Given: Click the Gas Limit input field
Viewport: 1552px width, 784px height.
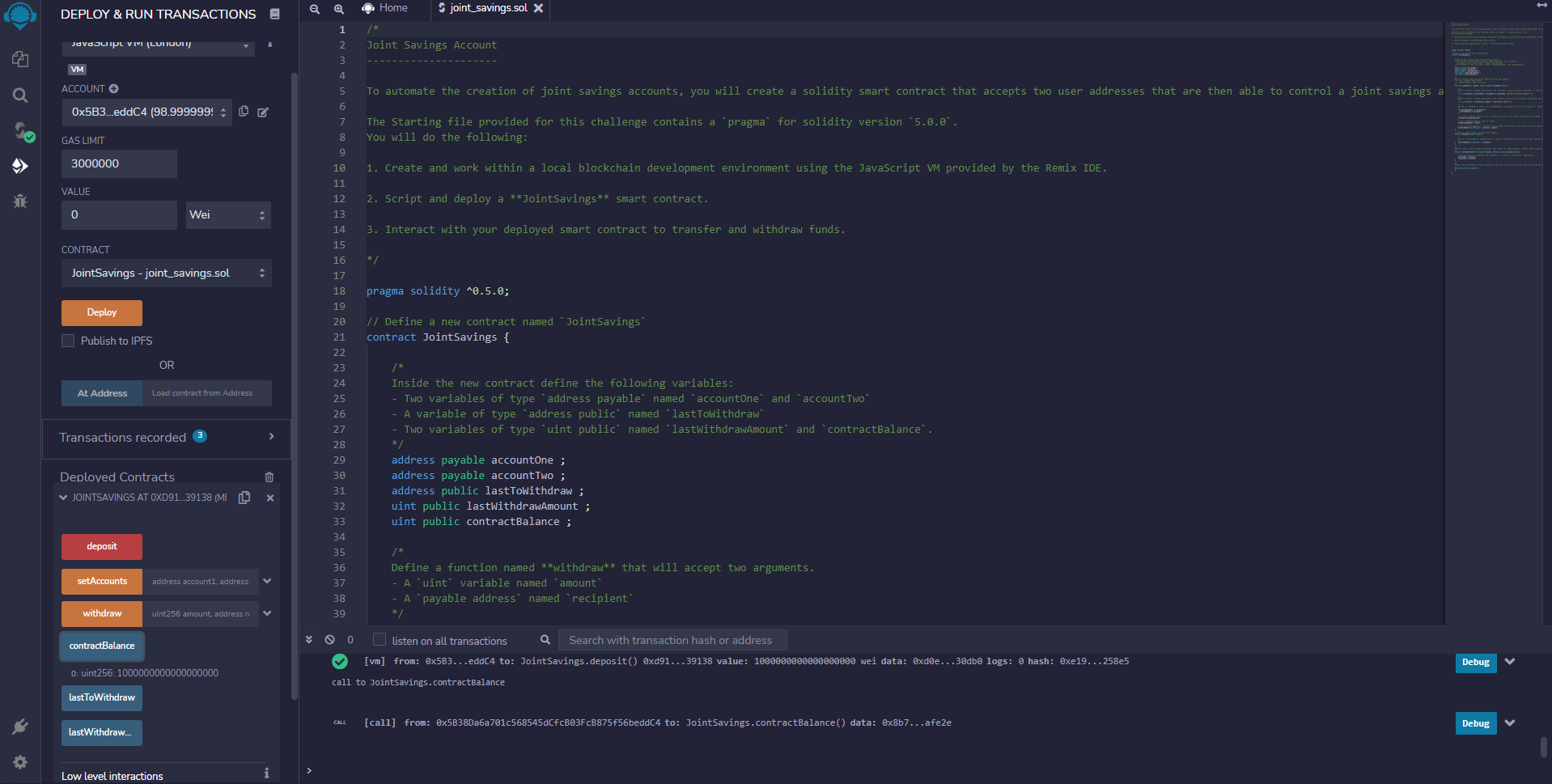Looking at the screenshot, I should click(x=119, y=163).
